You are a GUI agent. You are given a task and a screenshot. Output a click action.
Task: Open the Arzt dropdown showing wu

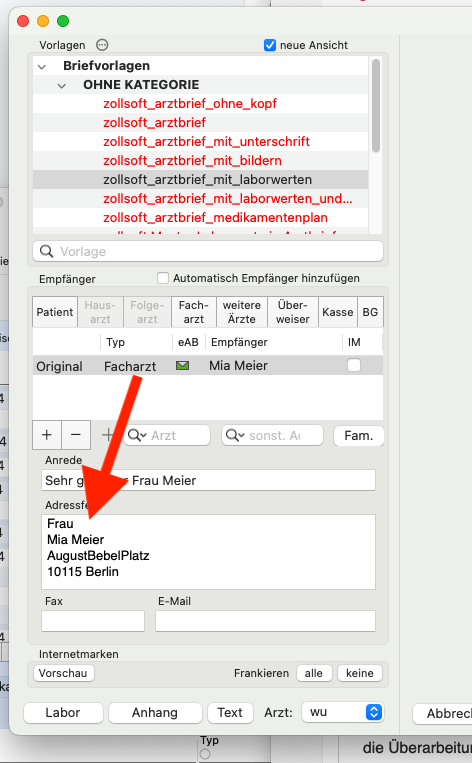343,712
